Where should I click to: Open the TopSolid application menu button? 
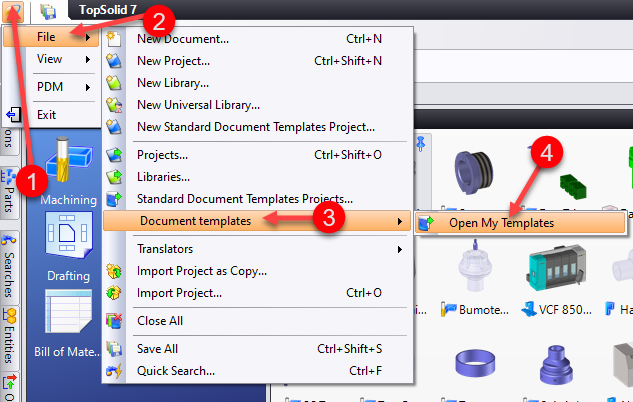(x=11, y=11)
